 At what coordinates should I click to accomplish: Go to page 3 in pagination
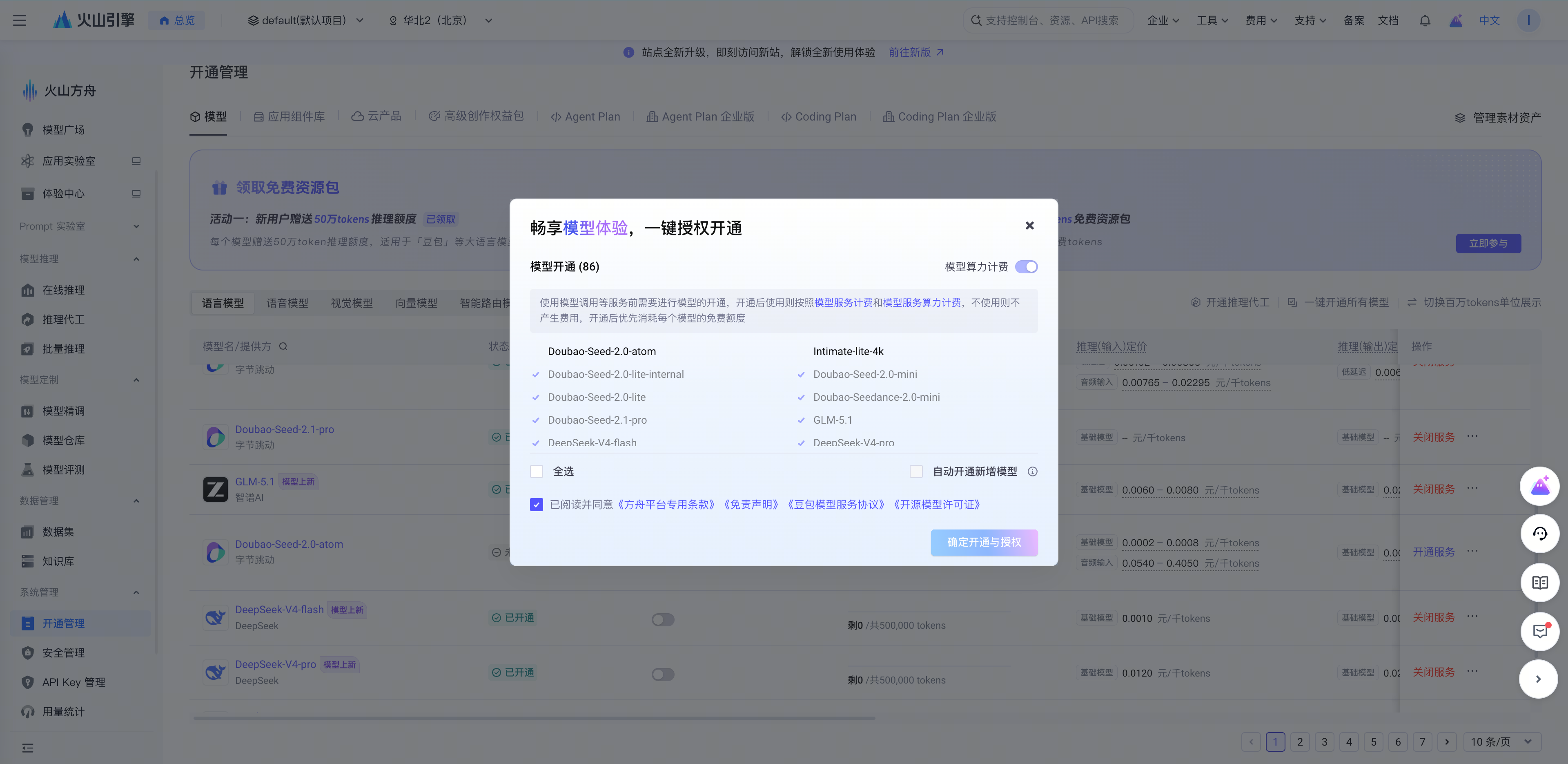(1325, 742)
